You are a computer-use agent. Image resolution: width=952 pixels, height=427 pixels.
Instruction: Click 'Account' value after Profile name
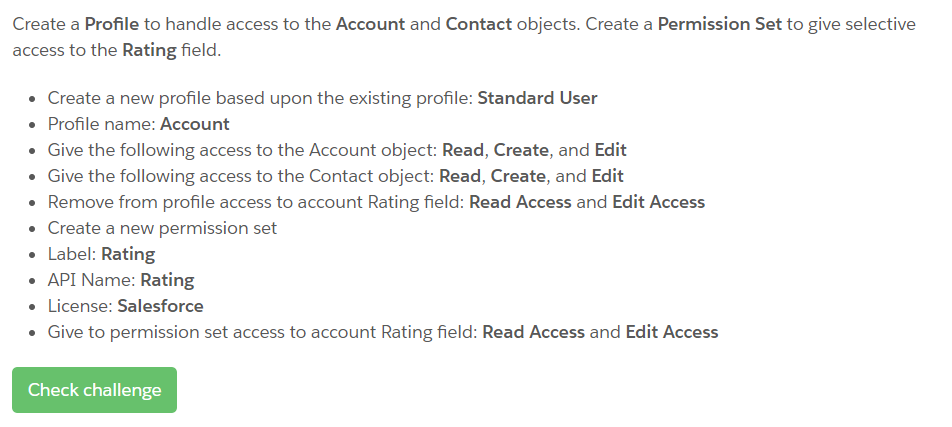[195, 124]
